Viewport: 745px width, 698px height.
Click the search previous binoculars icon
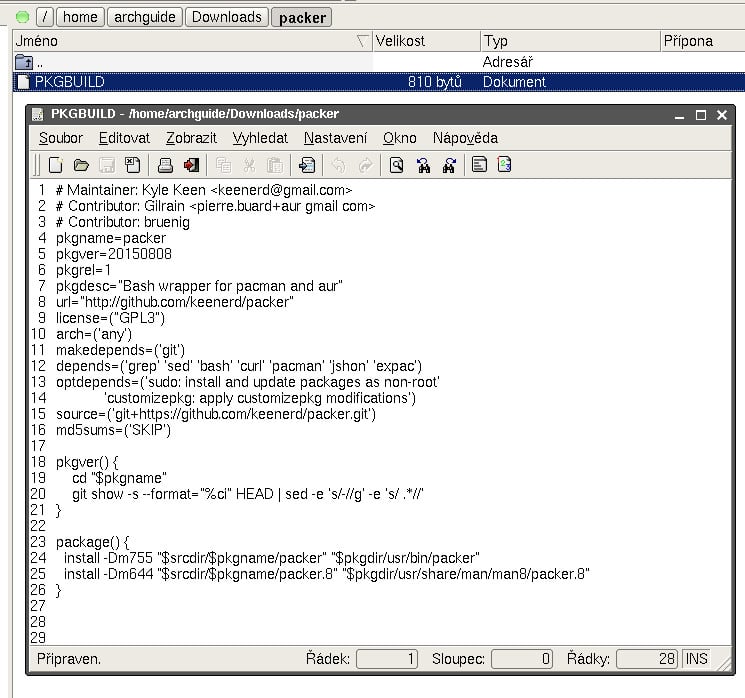[x=423, y=165]
